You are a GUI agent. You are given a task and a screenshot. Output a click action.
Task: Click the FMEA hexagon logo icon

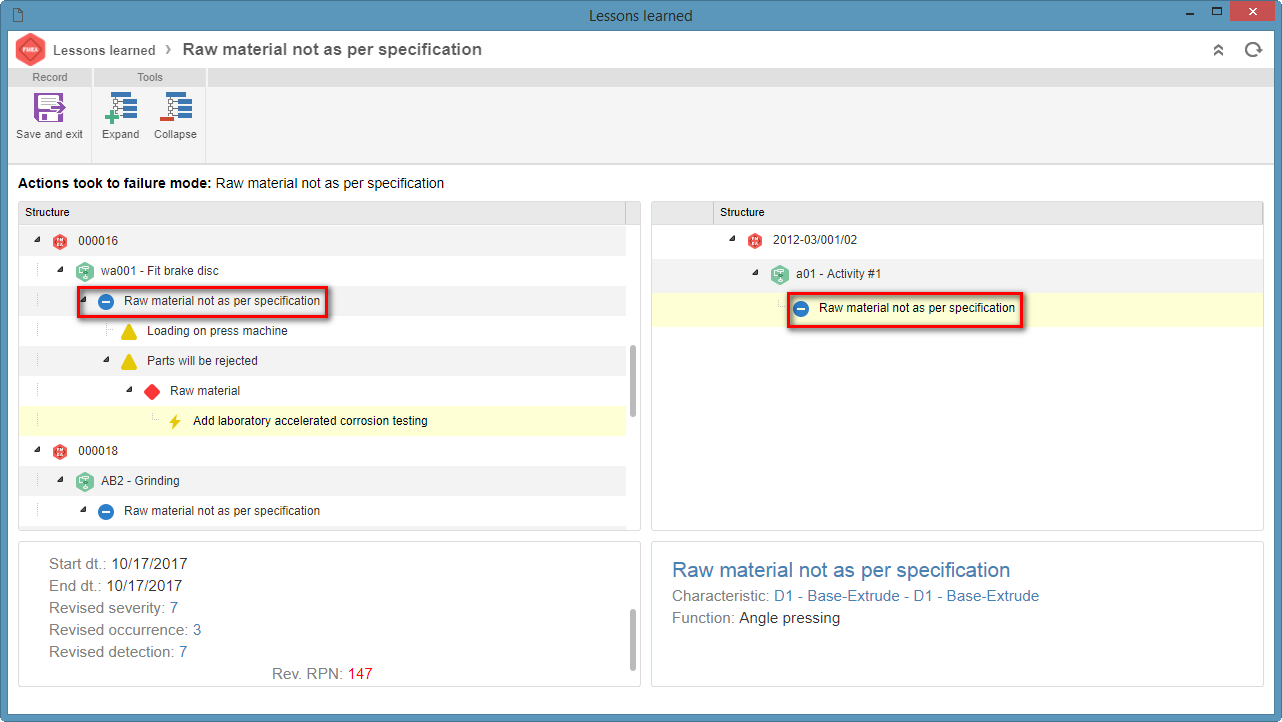30,50
